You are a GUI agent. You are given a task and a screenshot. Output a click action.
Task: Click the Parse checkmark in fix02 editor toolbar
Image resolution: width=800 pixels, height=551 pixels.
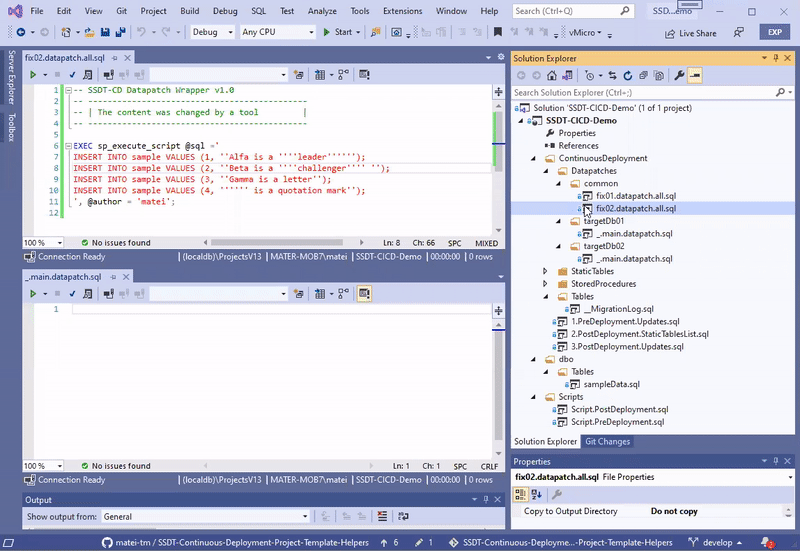click(x=72, y=75)
